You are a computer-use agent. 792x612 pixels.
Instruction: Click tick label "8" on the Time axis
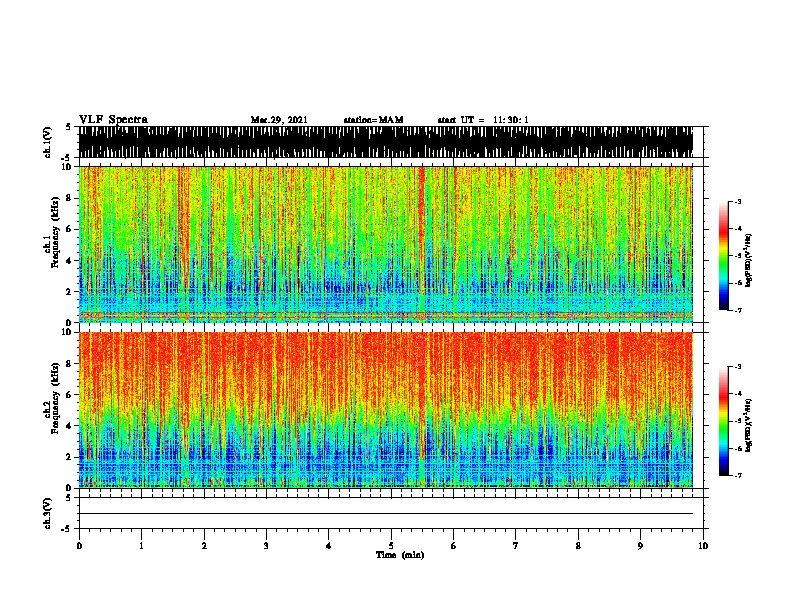[578, 546]
